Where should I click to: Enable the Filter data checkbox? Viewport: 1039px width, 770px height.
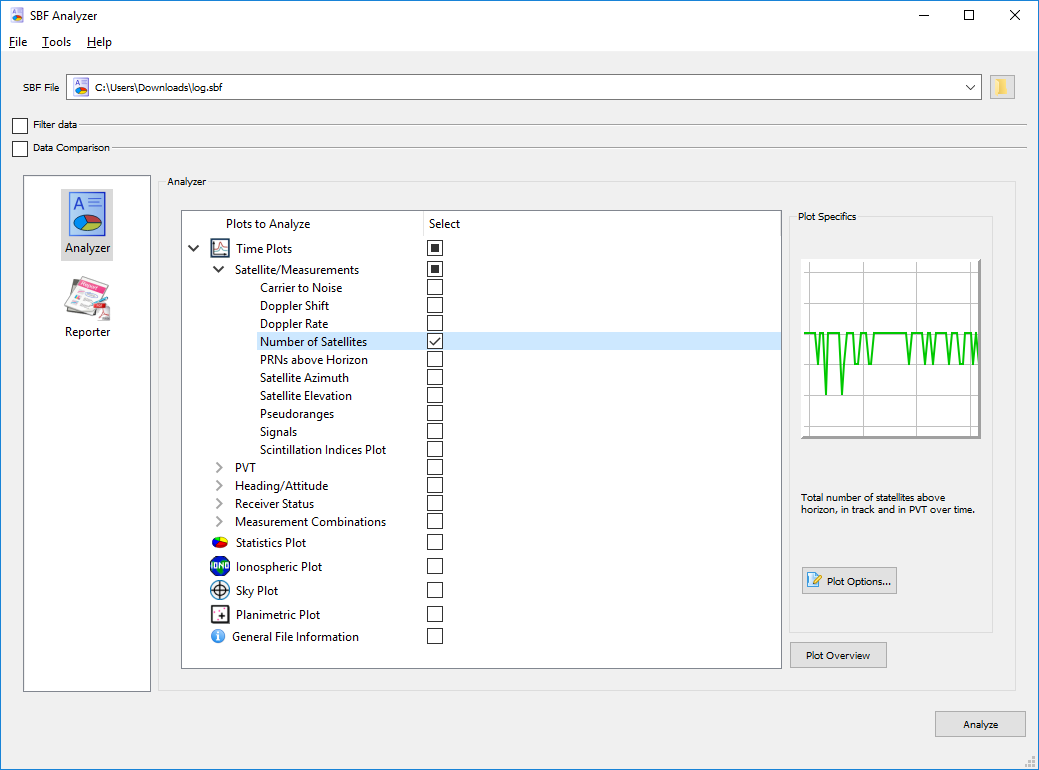click(x=20, y=125)
